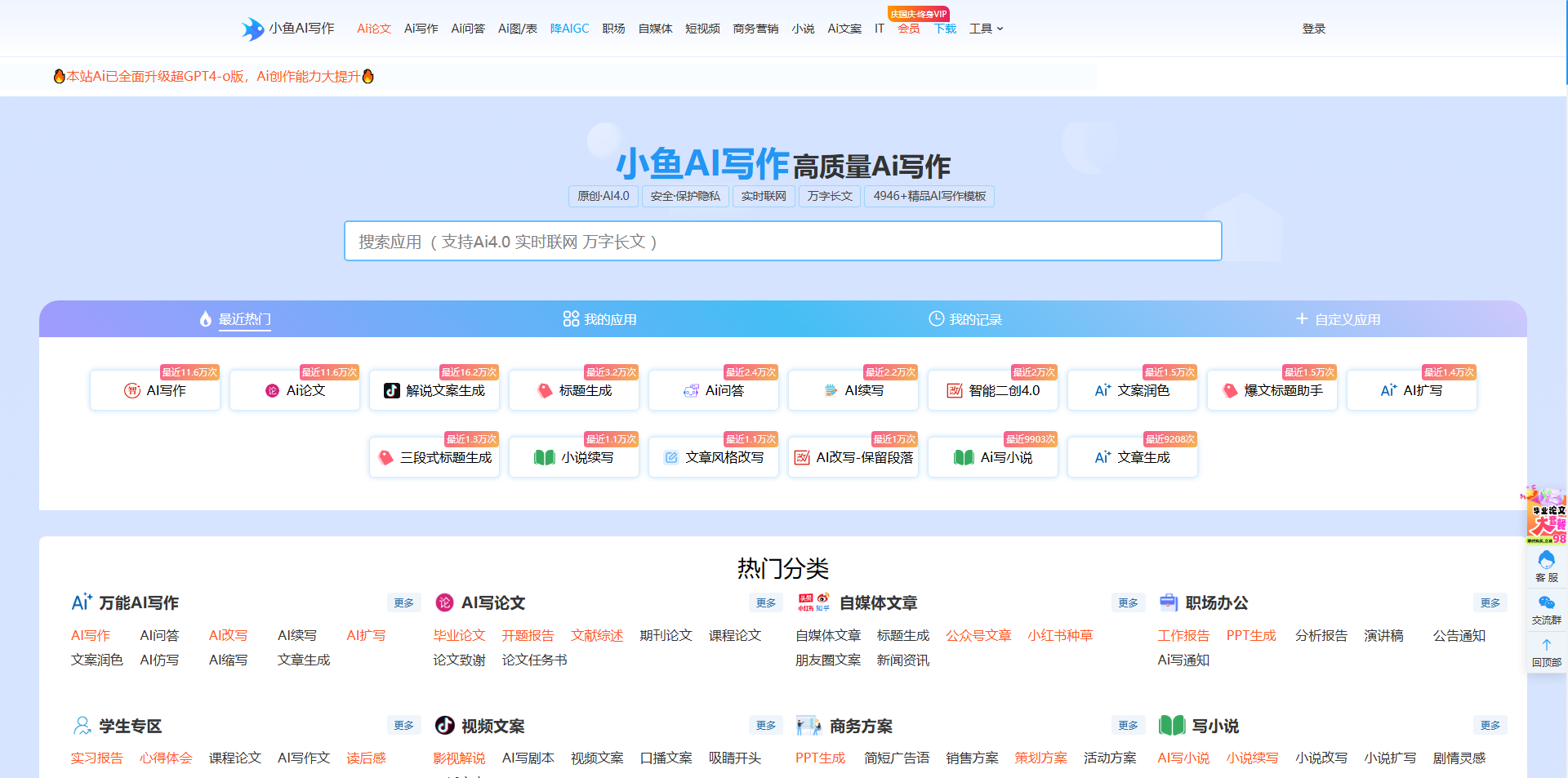Open the Ai论文 hot app card

pos(295,390)
